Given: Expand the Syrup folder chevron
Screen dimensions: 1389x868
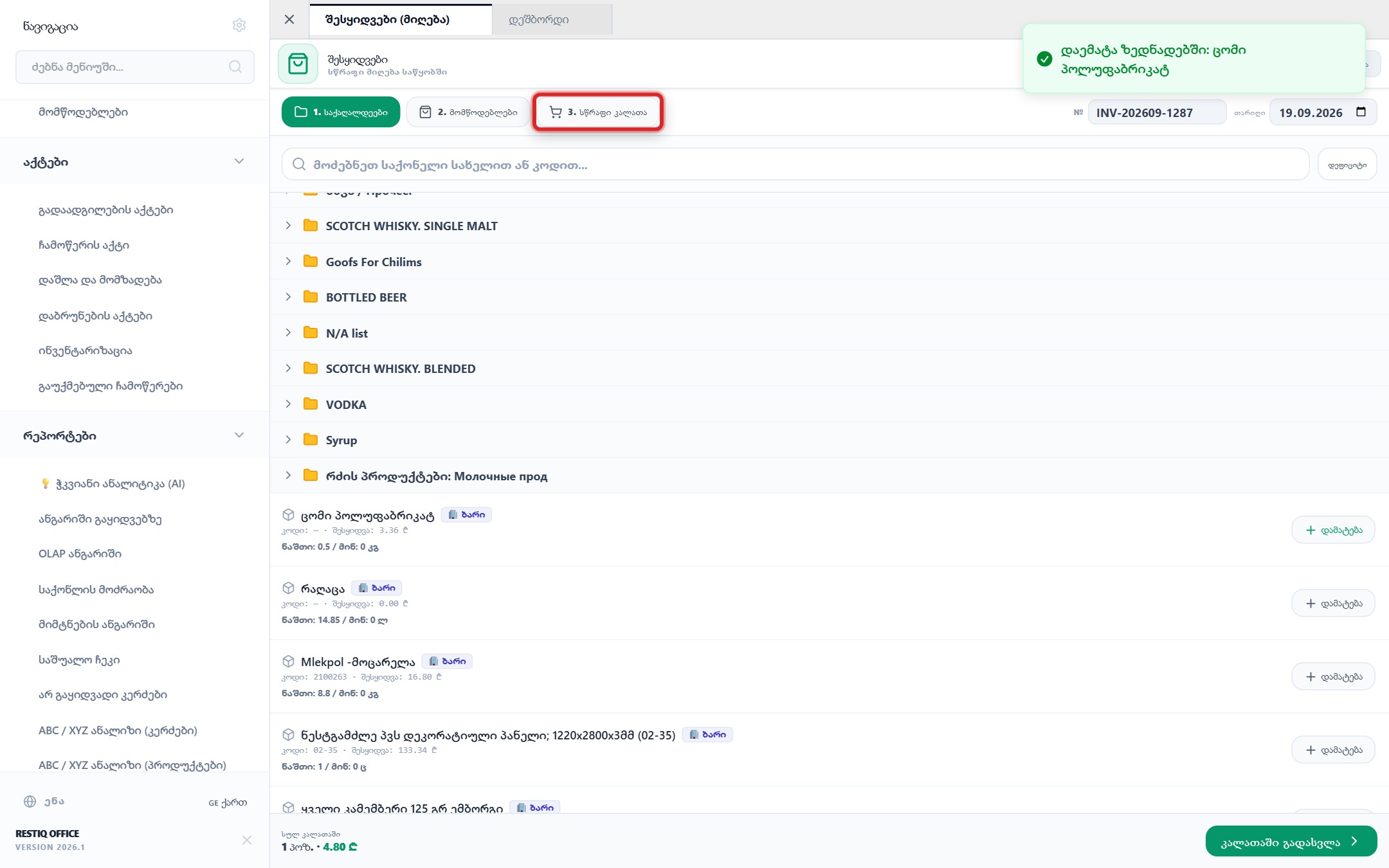Looking at the screenshot, I should pos(288,440).
